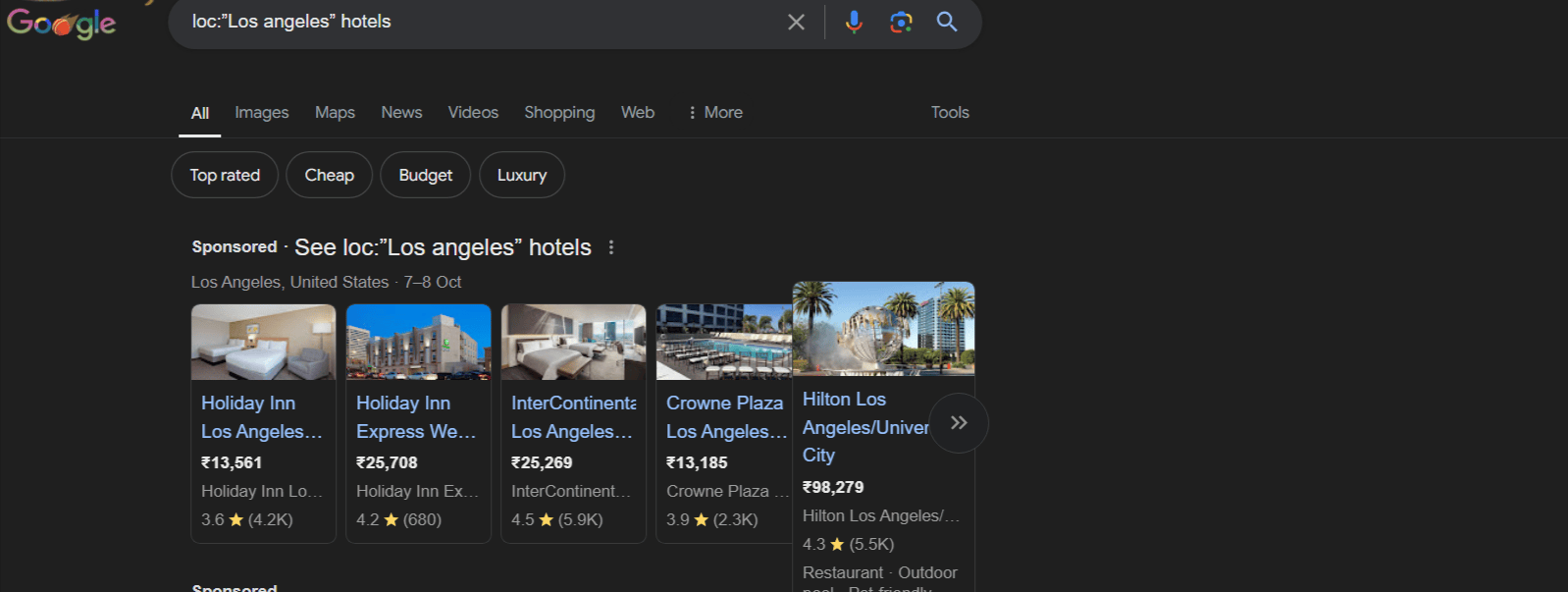1568x592 pixels.
Task: Click the ₹98,279 Hilton price
Action: click(833, 487)
